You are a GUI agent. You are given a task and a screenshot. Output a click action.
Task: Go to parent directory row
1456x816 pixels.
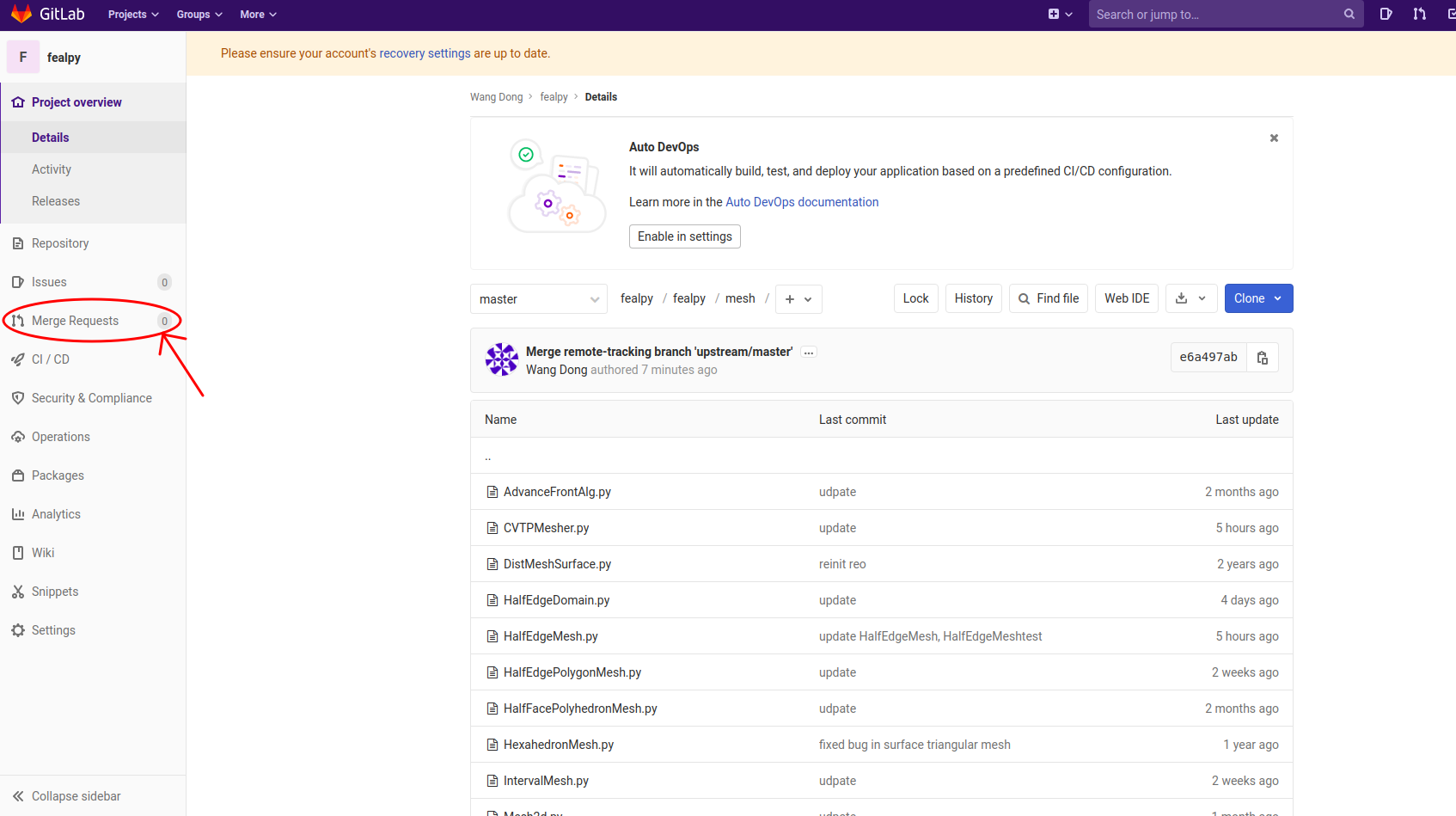[x=881, y=456]
